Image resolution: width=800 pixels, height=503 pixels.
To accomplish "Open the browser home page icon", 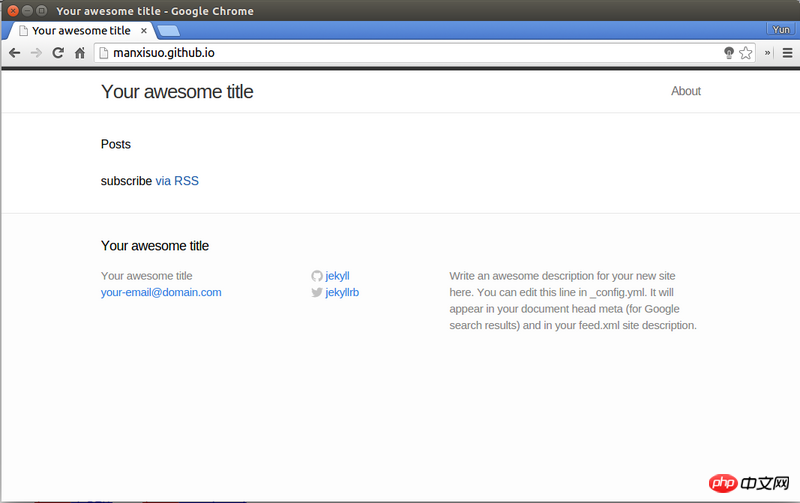I will pos(80,53).
